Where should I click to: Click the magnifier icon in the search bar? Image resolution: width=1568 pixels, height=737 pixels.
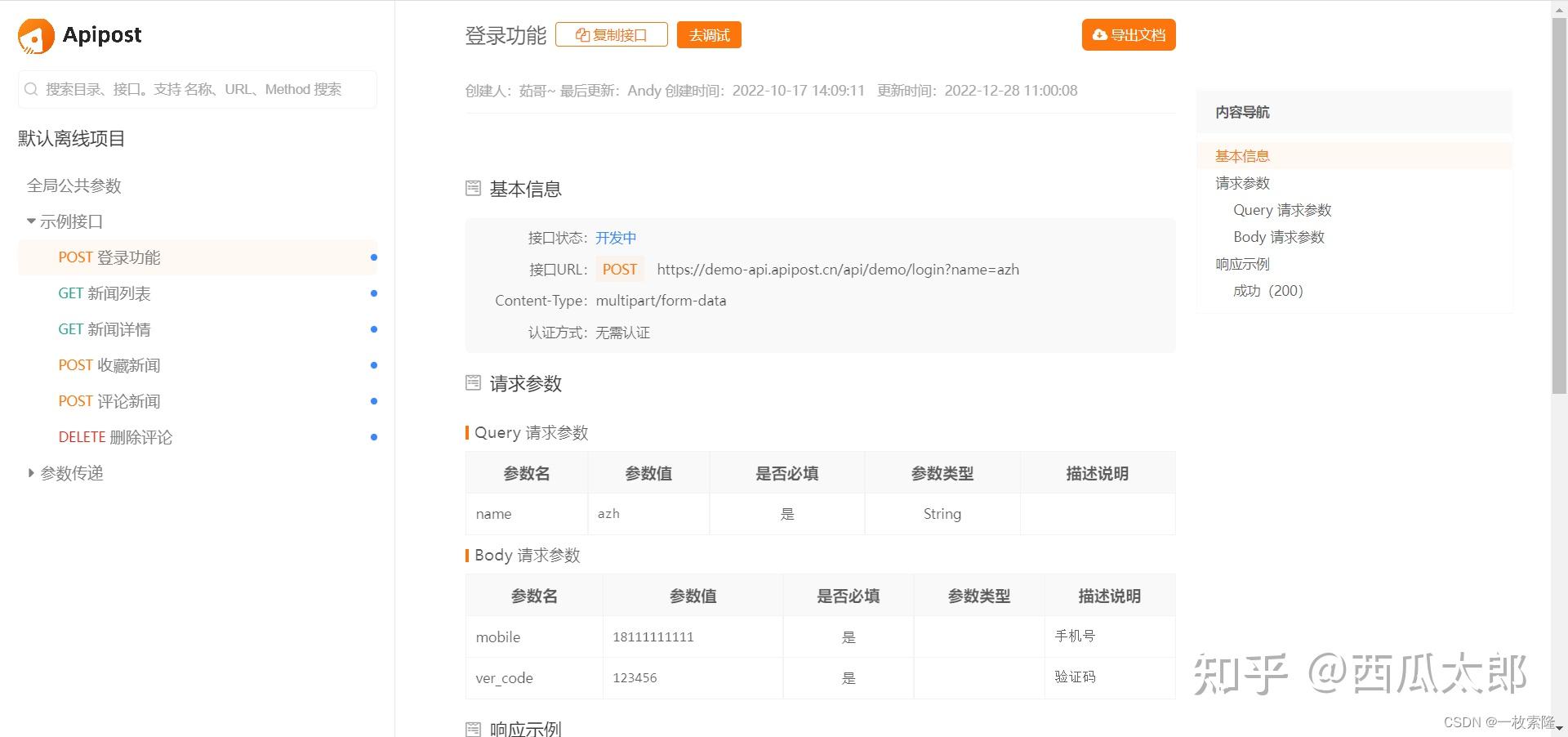tap(31, 89)
